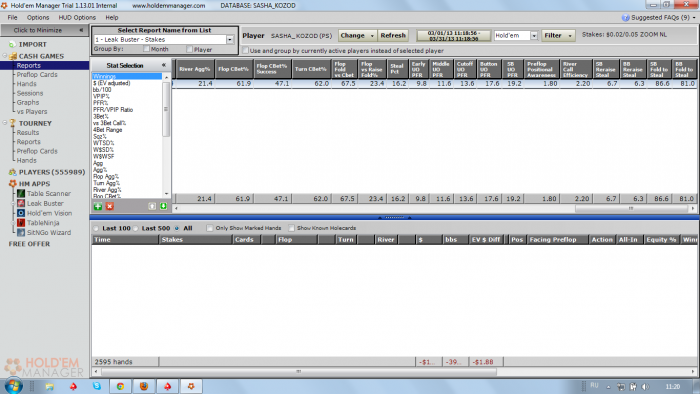Open Chrome from the taskbar
The image size is (700, 394).
pos(121,386)
